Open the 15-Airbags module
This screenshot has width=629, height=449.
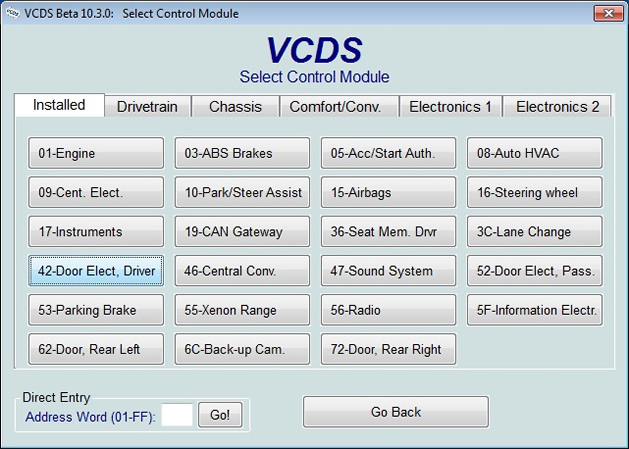[x=388, y=193]
